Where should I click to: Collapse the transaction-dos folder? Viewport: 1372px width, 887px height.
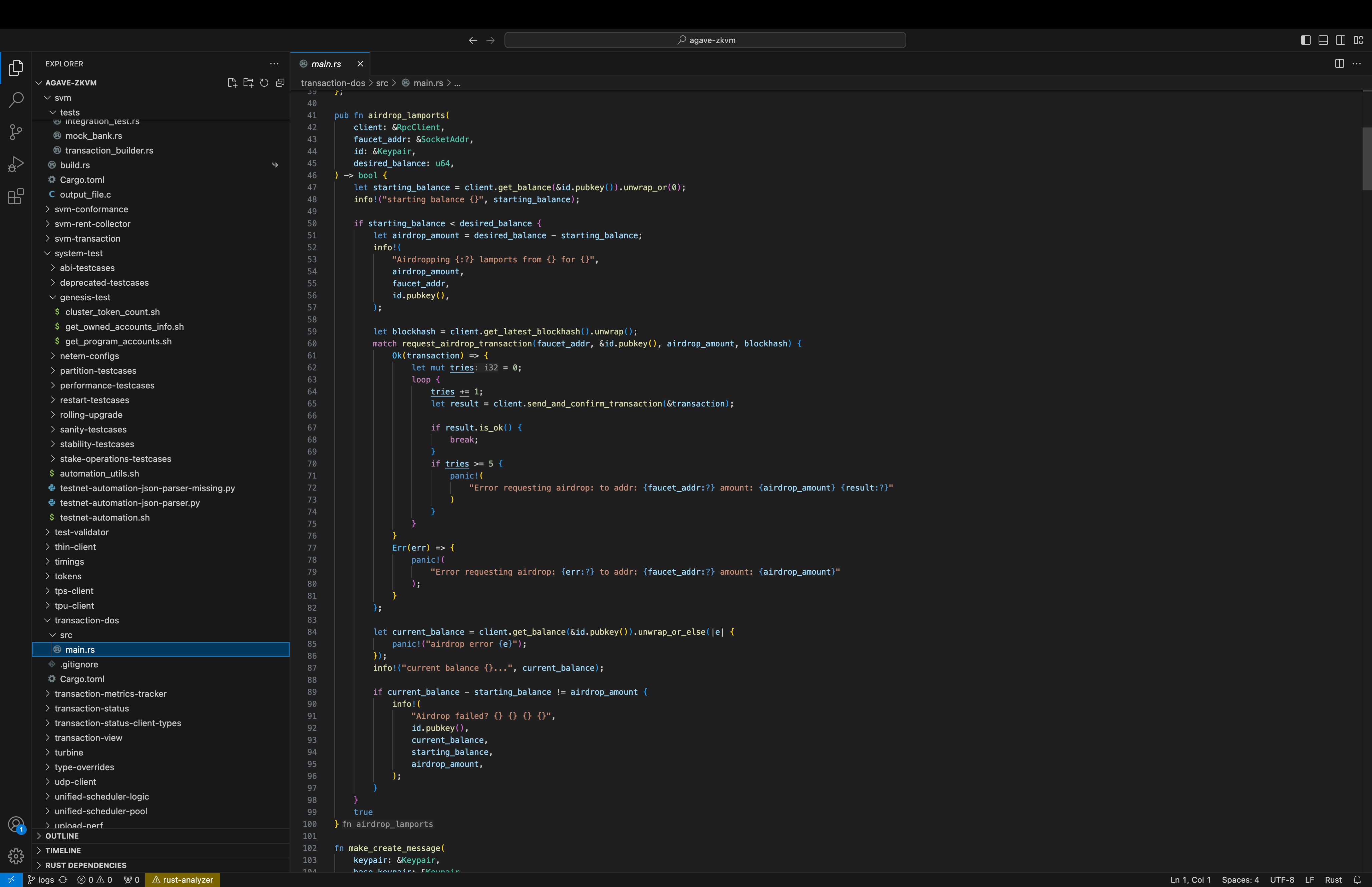160,620
